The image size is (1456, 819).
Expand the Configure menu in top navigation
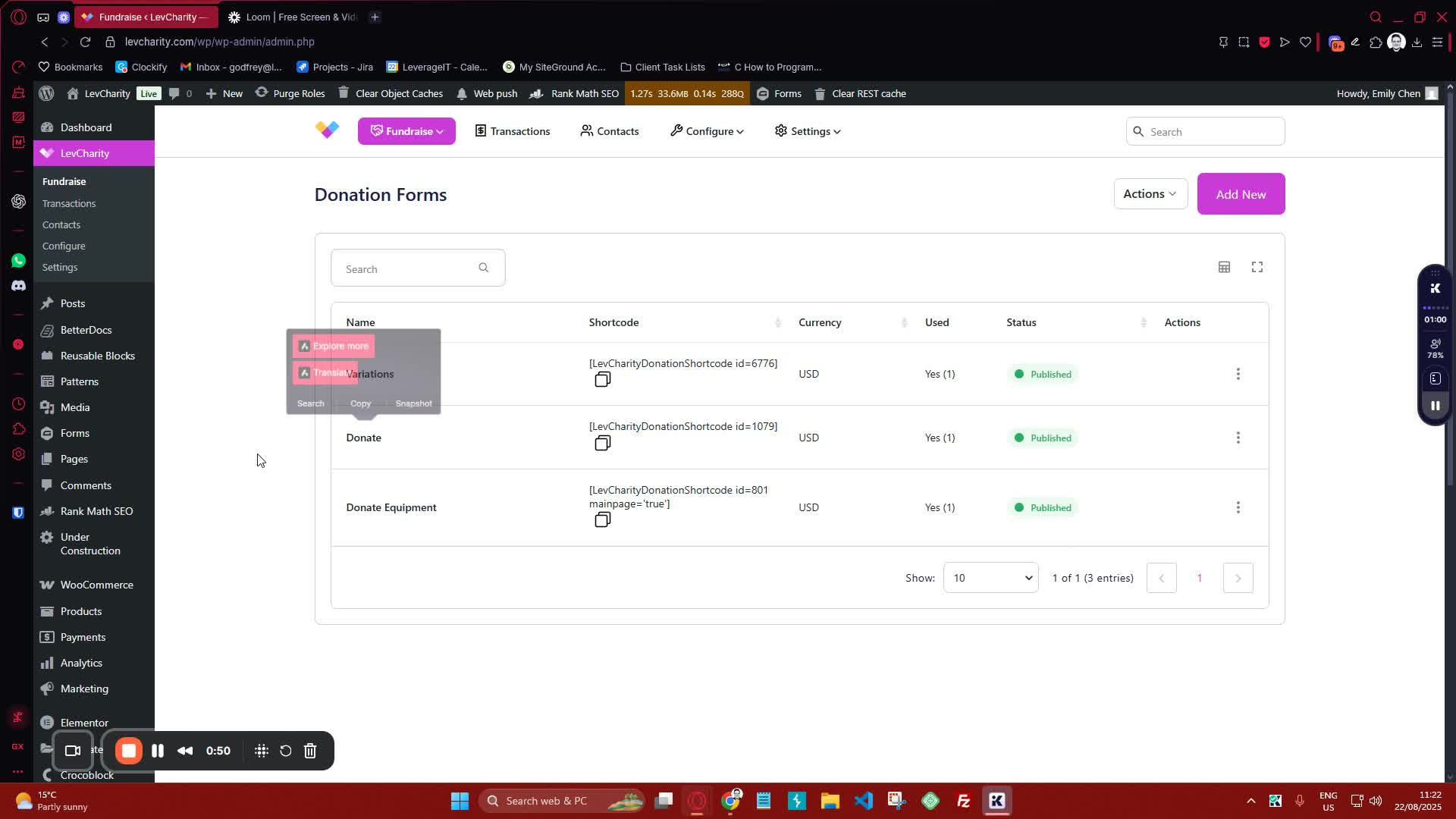707,131
